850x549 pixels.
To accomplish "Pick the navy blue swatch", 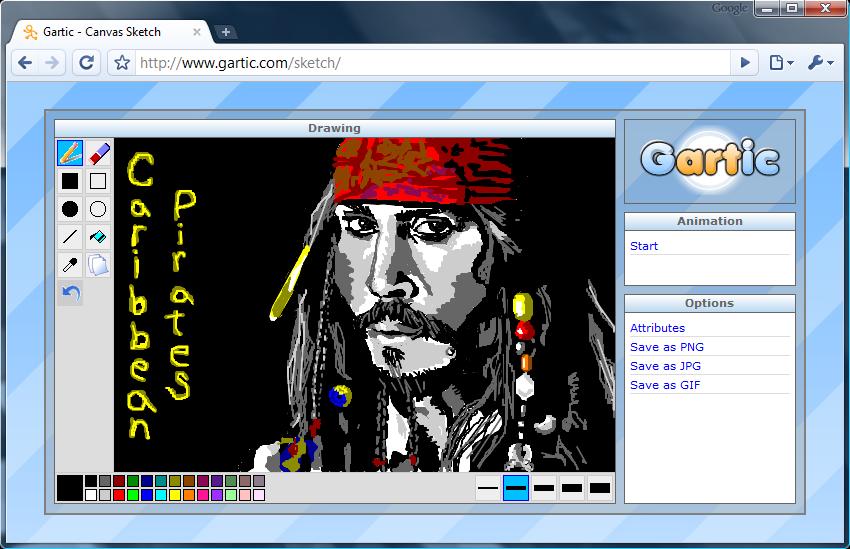I will [x=147, y=481].
